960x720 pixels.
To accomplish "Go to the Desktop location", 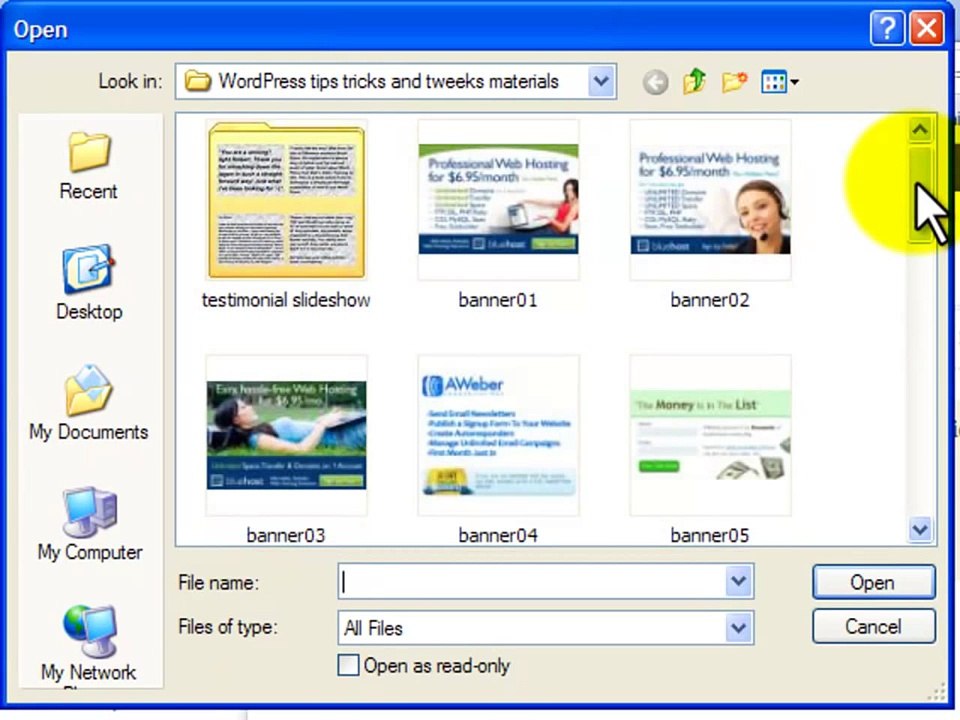I will (x=89, y=283).
